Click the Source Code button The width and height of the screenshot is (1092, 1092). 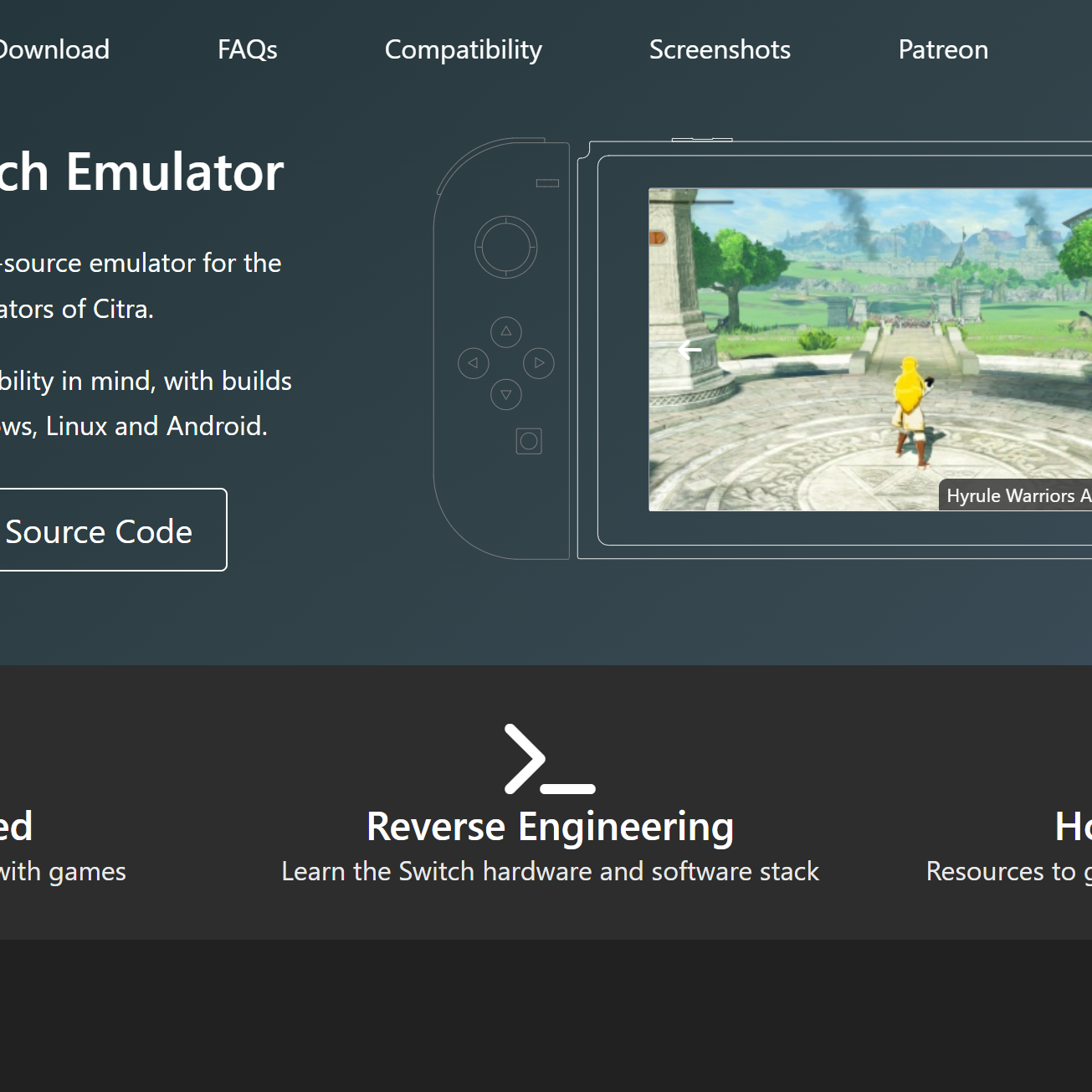(112, 530)
